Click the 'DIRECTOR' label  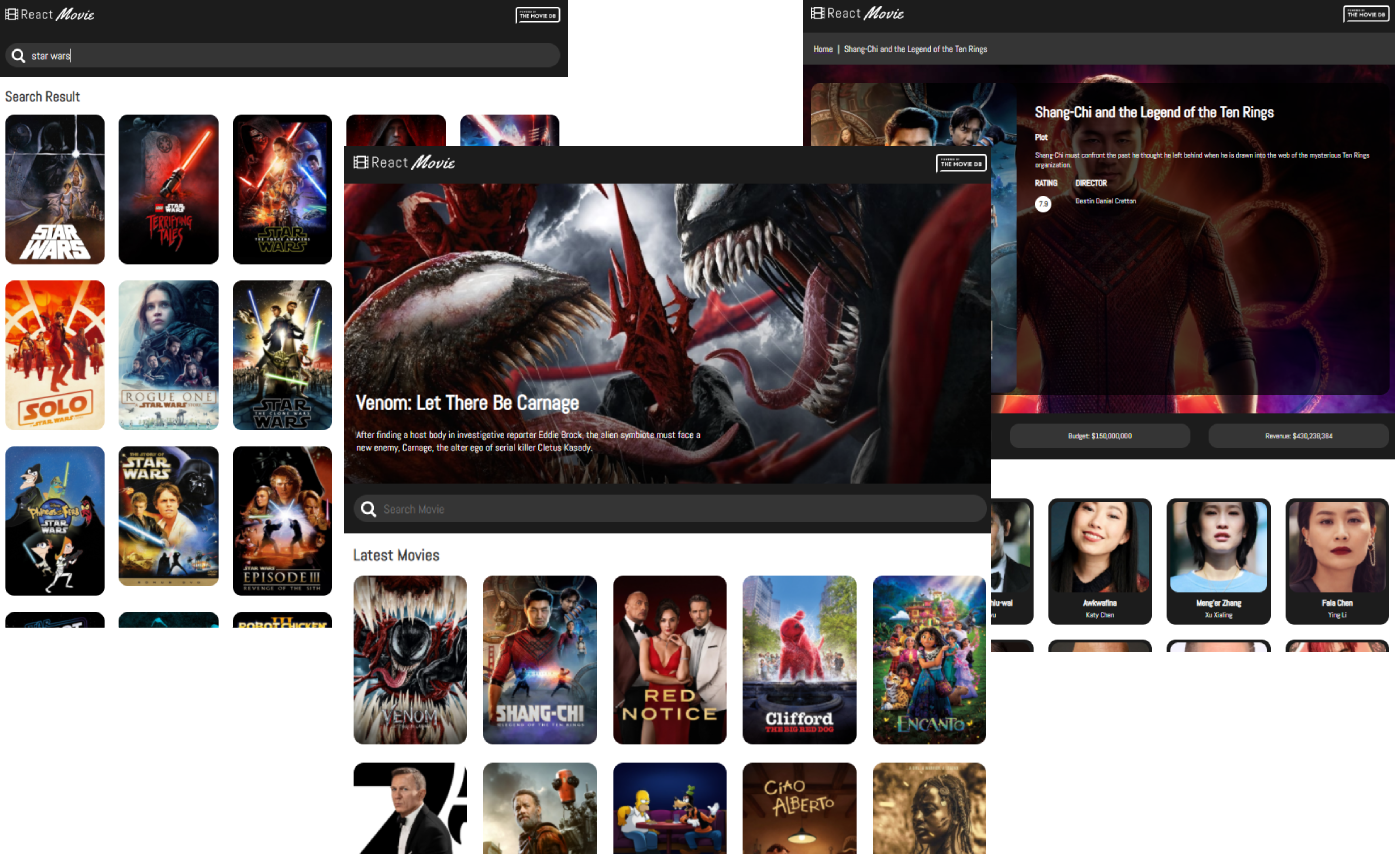1091,183
